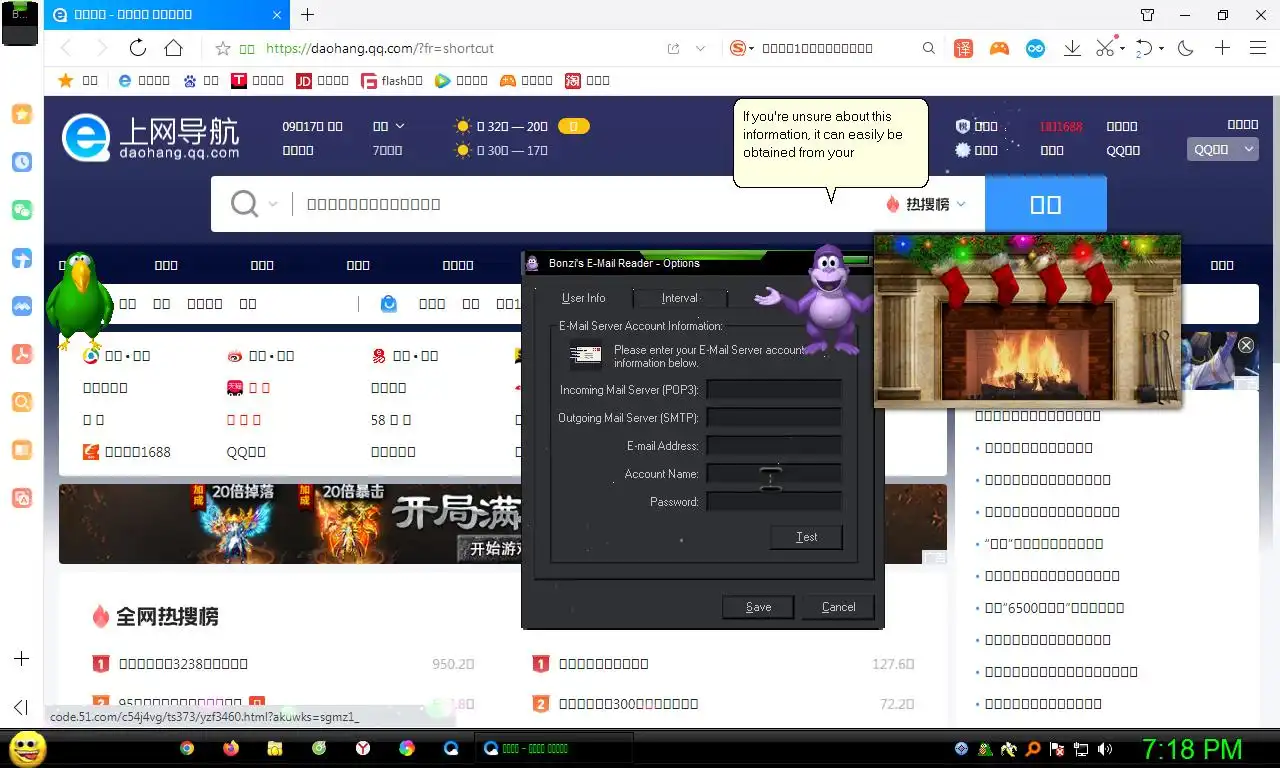This screenshot has height=768, width=1280.
Task: Click the browser back arrow
Action: 66,48
